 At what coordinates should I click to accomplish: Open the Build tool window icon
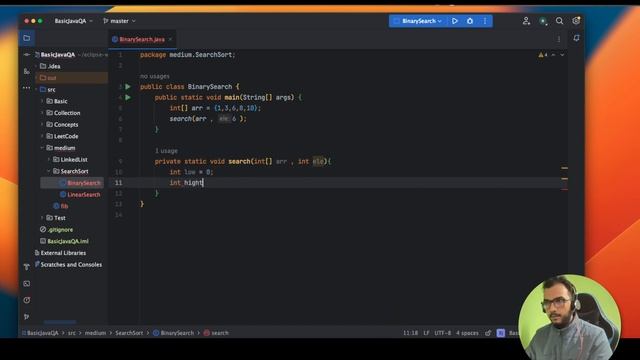(27, 267)
